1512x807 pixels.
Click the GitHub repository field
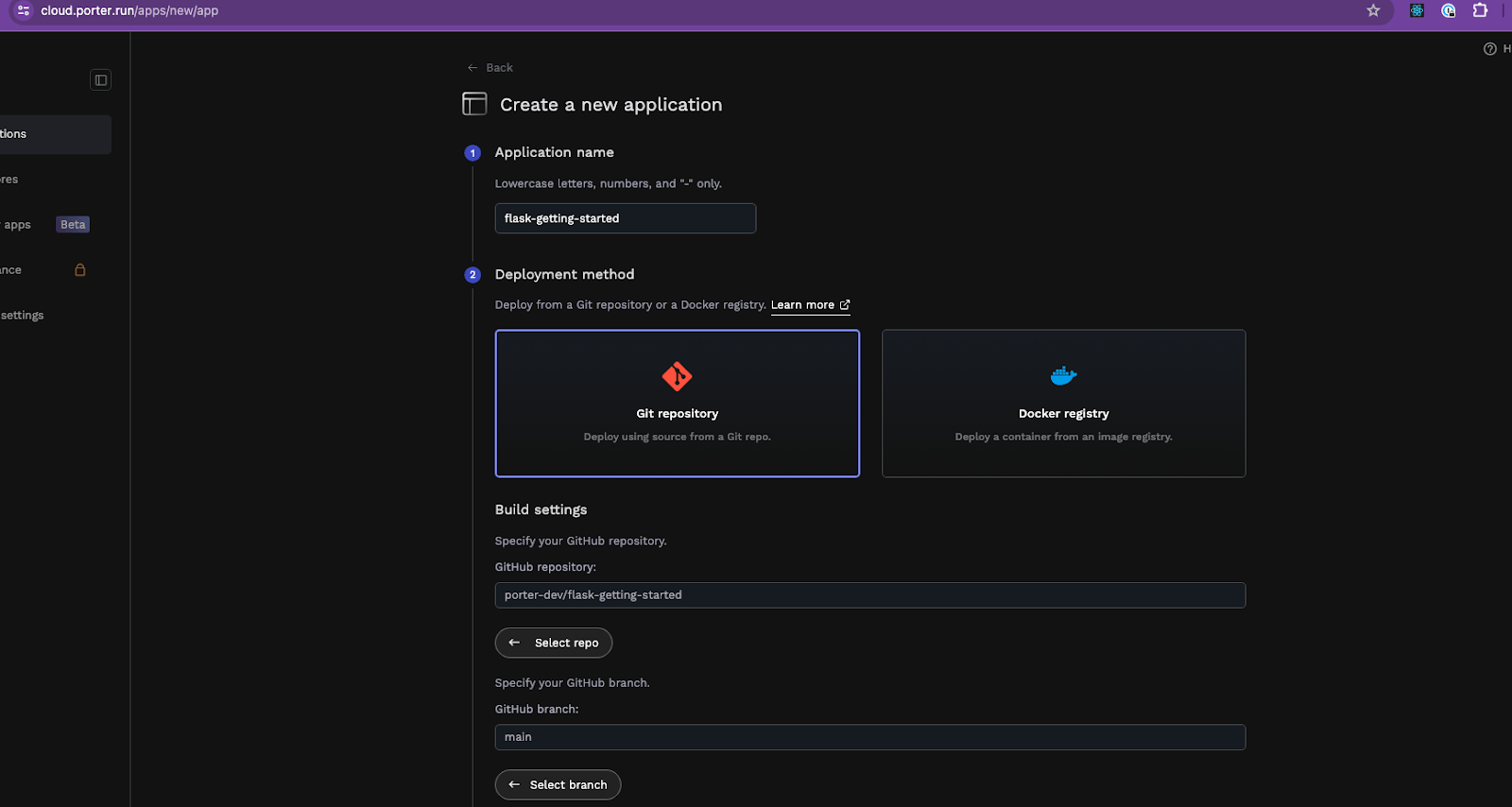(x=870, y=595)
